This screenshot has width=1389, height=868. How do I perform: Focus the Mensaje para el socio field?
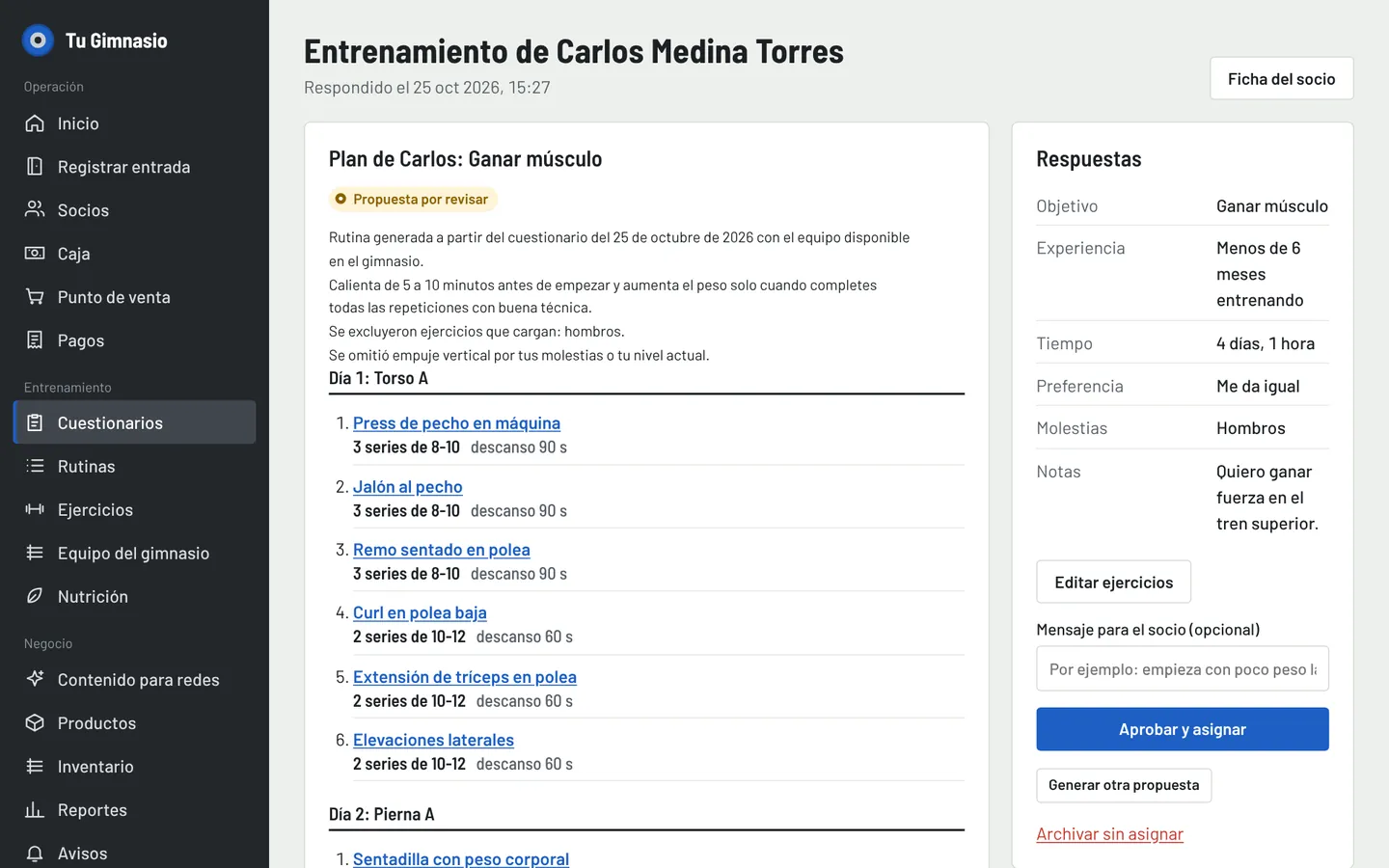pos(1183,668)
